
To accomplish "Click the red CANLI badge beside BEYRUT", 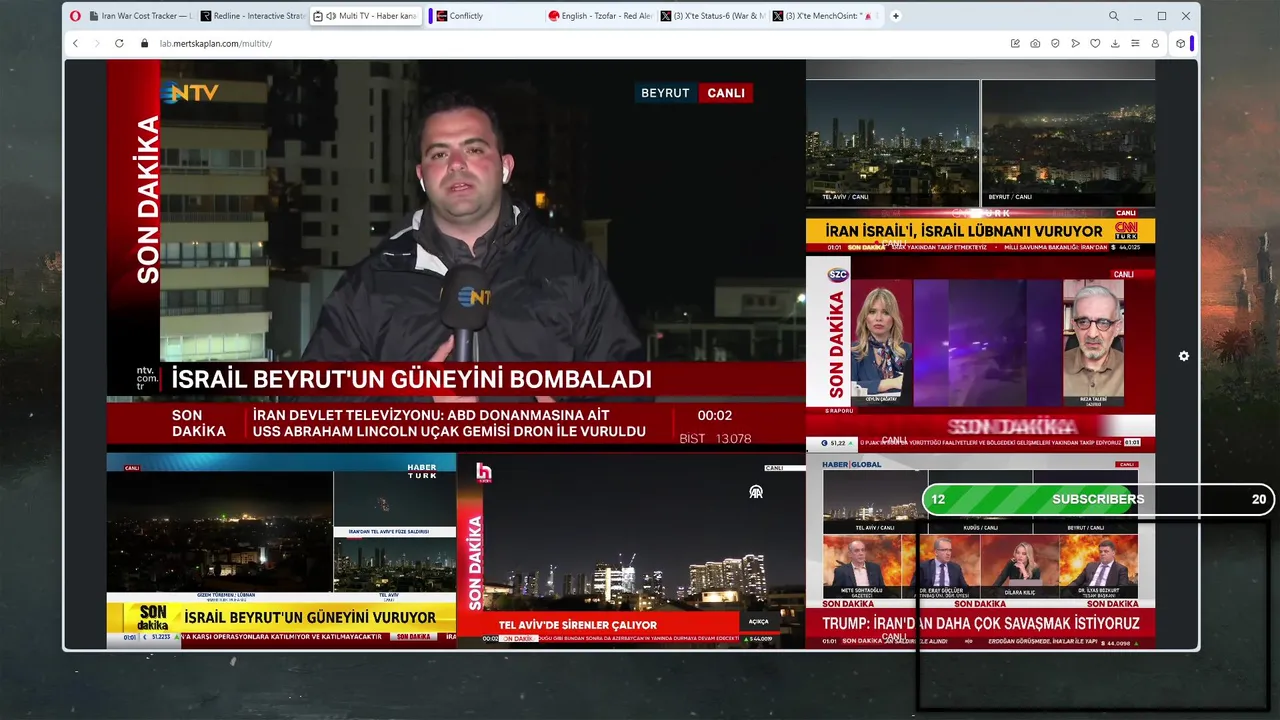I will point(726,93).
